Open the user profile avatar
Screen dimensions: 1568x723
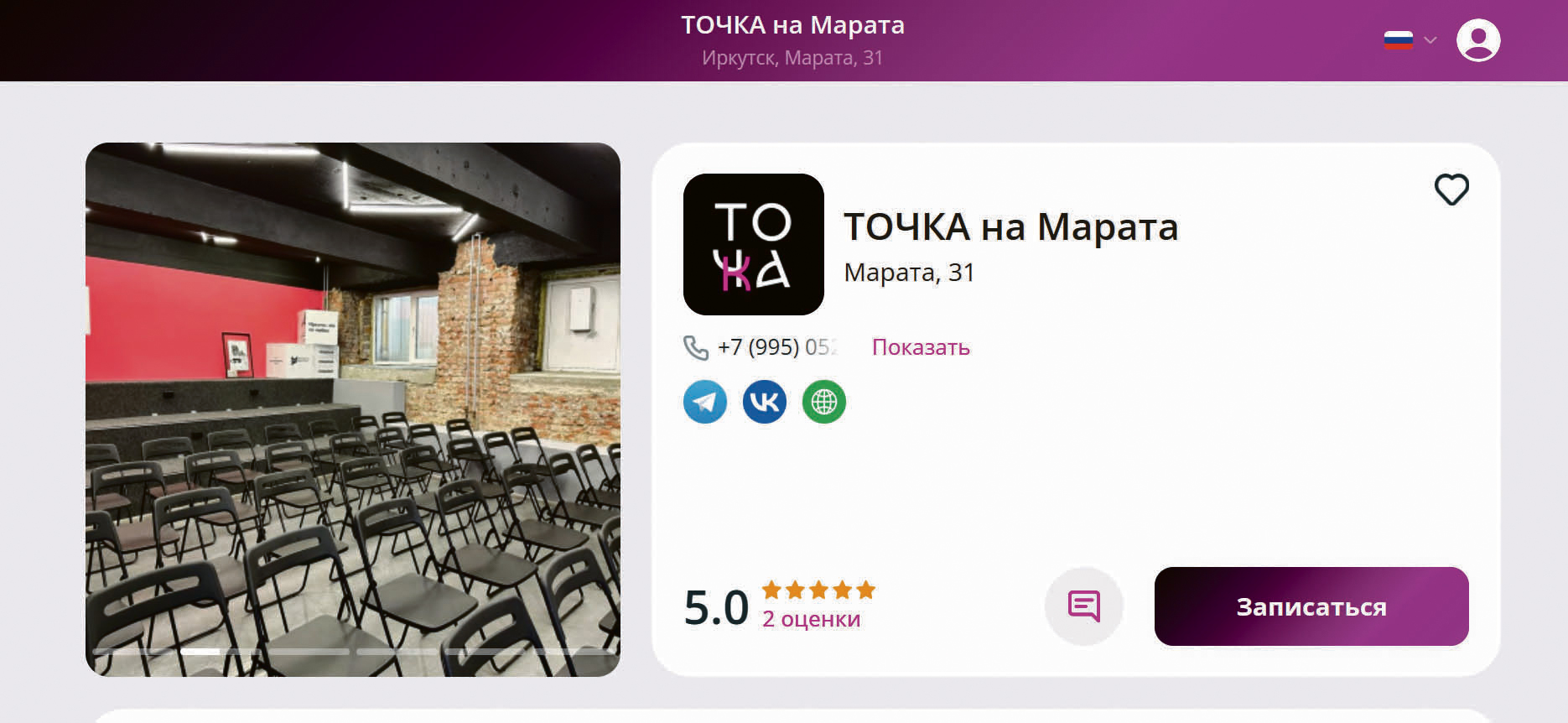pyautogui.click(x=1478, y=40)
